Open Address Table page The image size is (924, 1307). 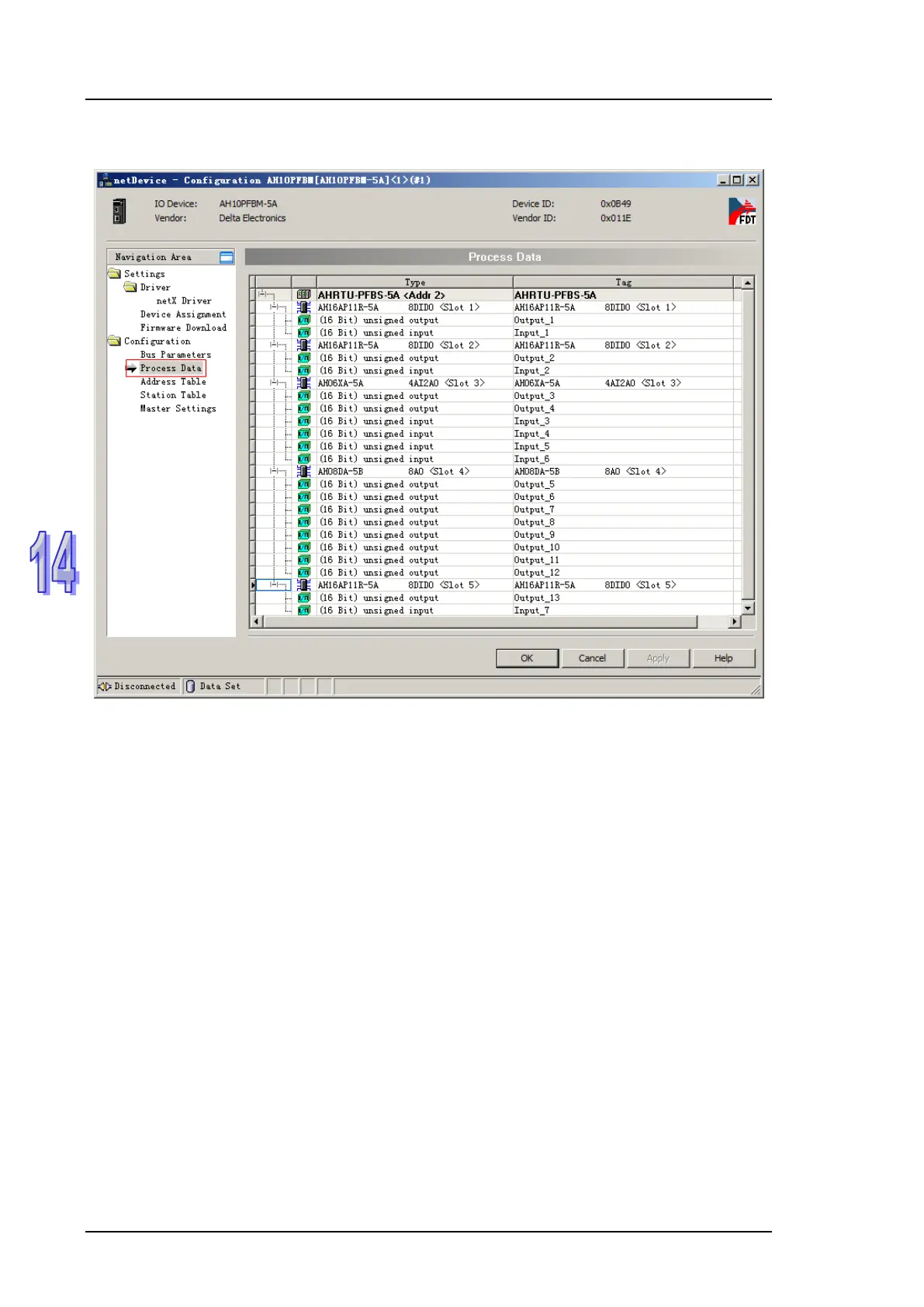click(x=173, y=382)
